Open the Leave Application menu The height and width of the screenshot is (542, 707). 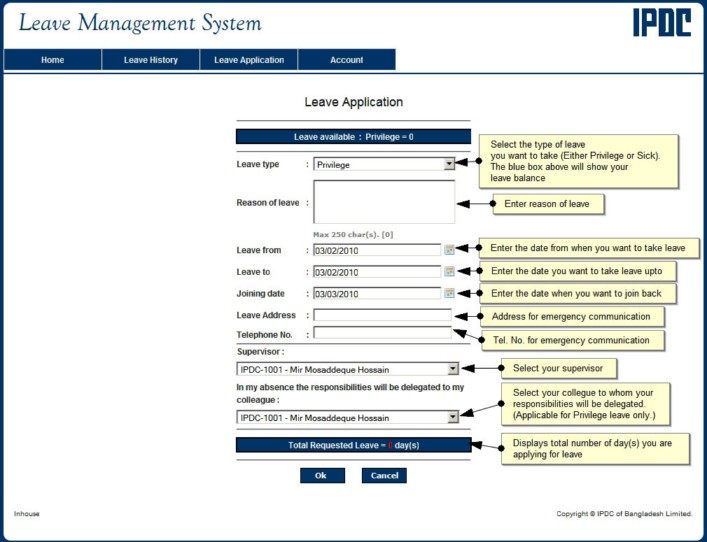[x=249, y=60]
